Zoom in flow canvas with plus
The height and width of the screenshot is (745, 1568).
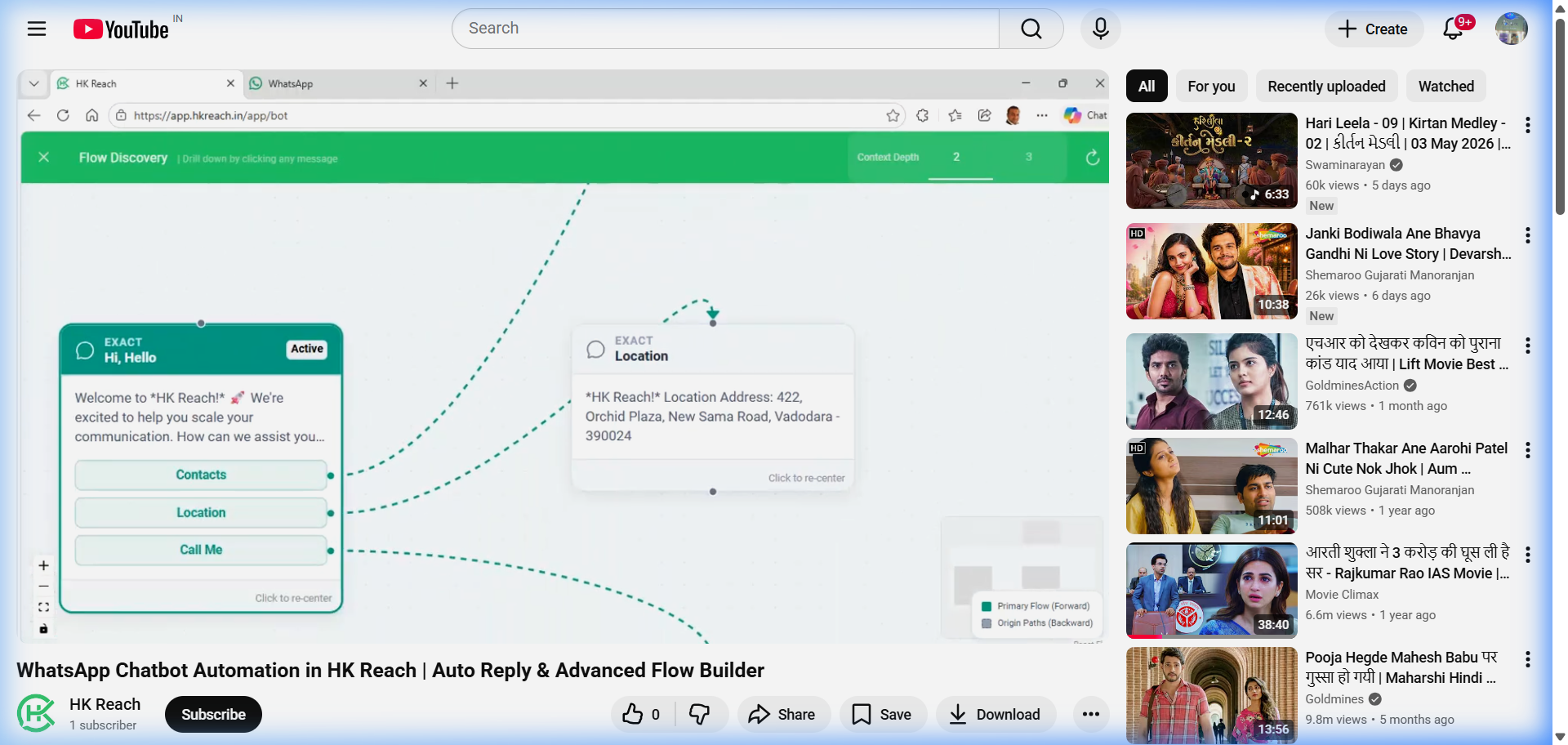click(x=44, y=565)
